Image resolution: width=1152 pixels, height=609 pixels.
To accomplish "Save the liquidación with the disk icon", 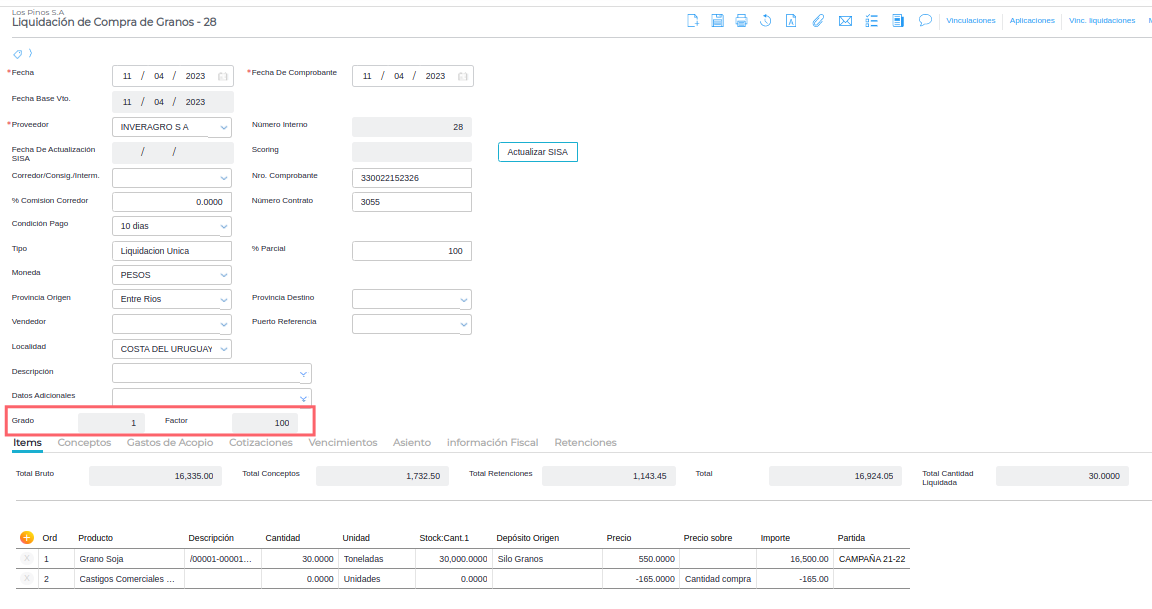I will pos(717,21).
